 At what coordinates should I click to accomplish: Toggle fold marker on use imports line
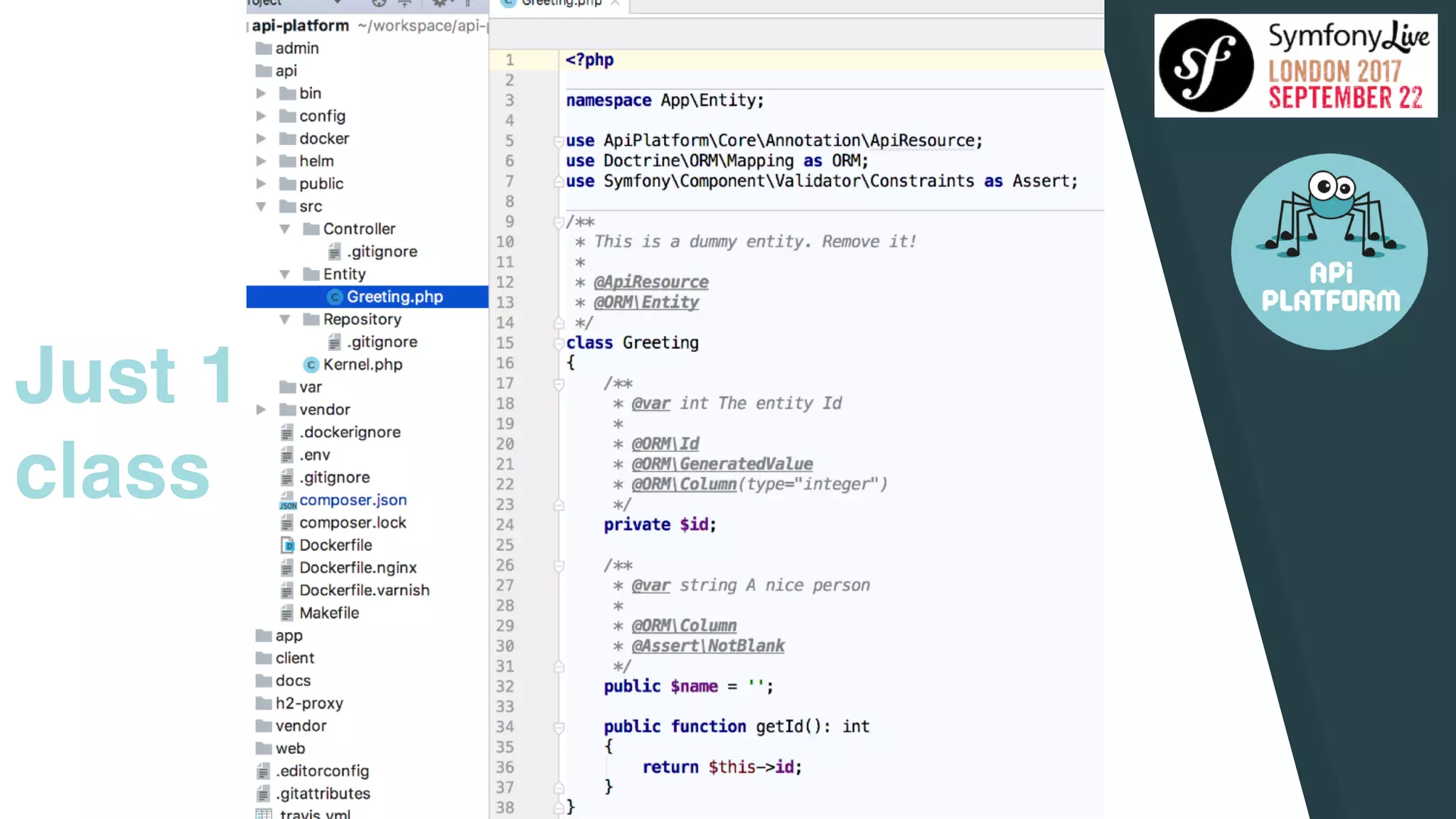coord(559,141)
